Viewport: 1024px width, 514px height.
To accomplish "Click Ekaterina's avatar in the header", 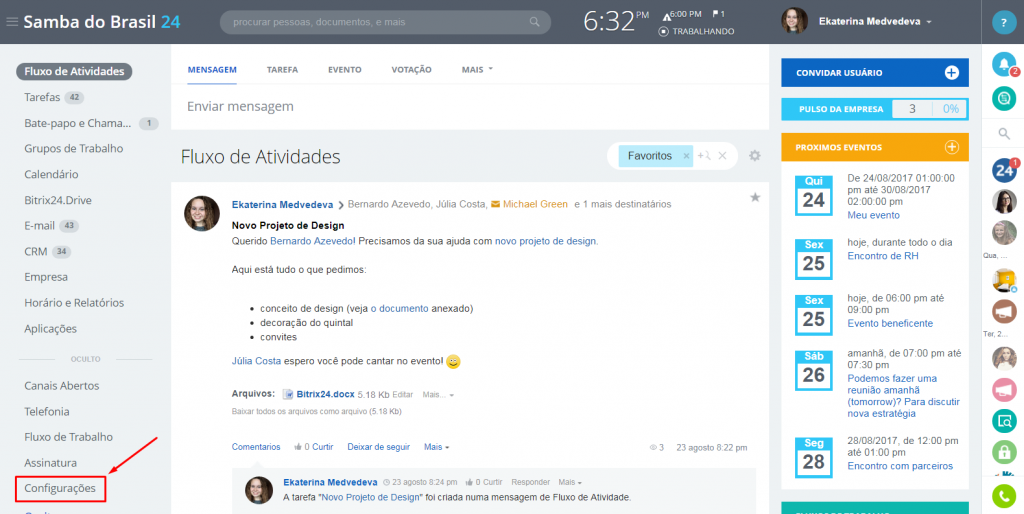I will click(x=794, y=21).
